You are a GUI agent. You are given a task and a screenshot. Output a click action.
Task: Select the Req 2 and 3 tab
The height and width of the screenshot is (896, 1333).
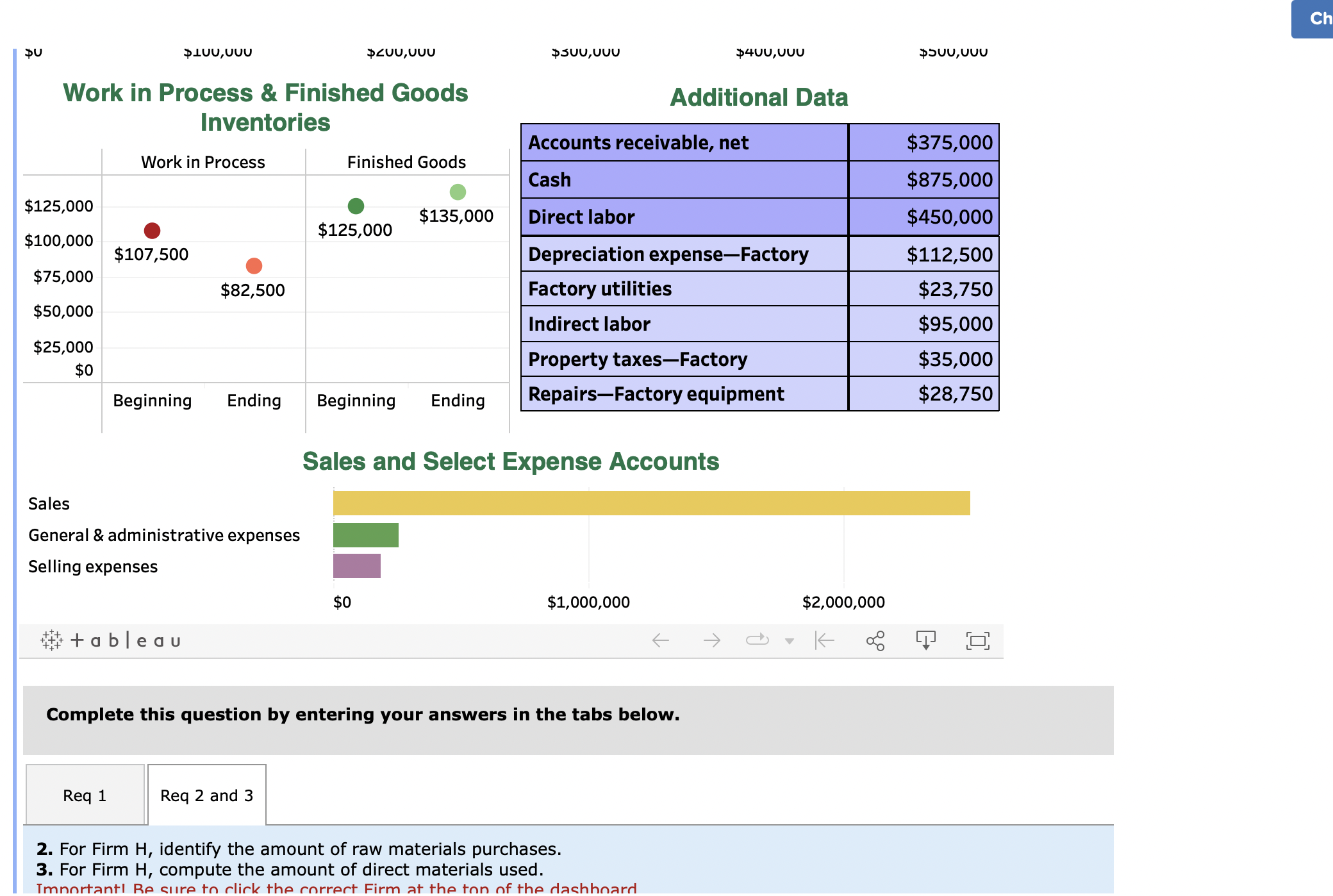(206, 795)
